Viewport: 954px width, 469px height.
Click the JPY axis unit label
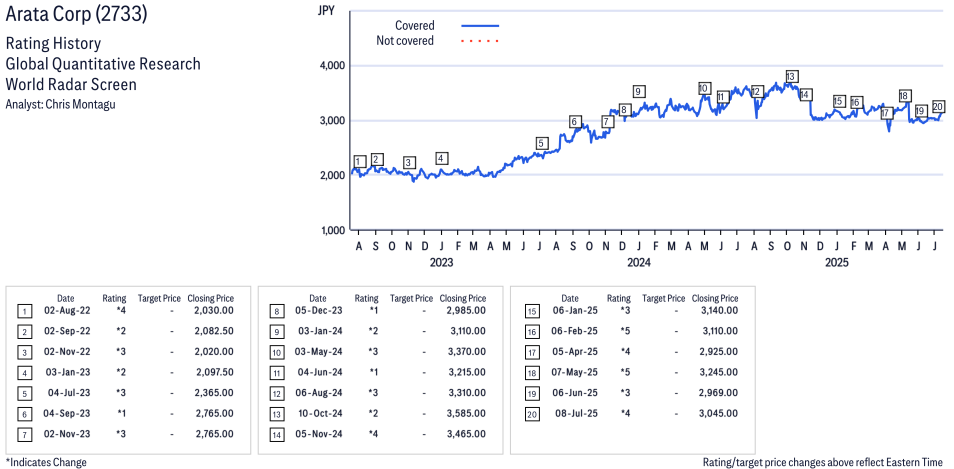pyautogui.click(x=327, y=10)
